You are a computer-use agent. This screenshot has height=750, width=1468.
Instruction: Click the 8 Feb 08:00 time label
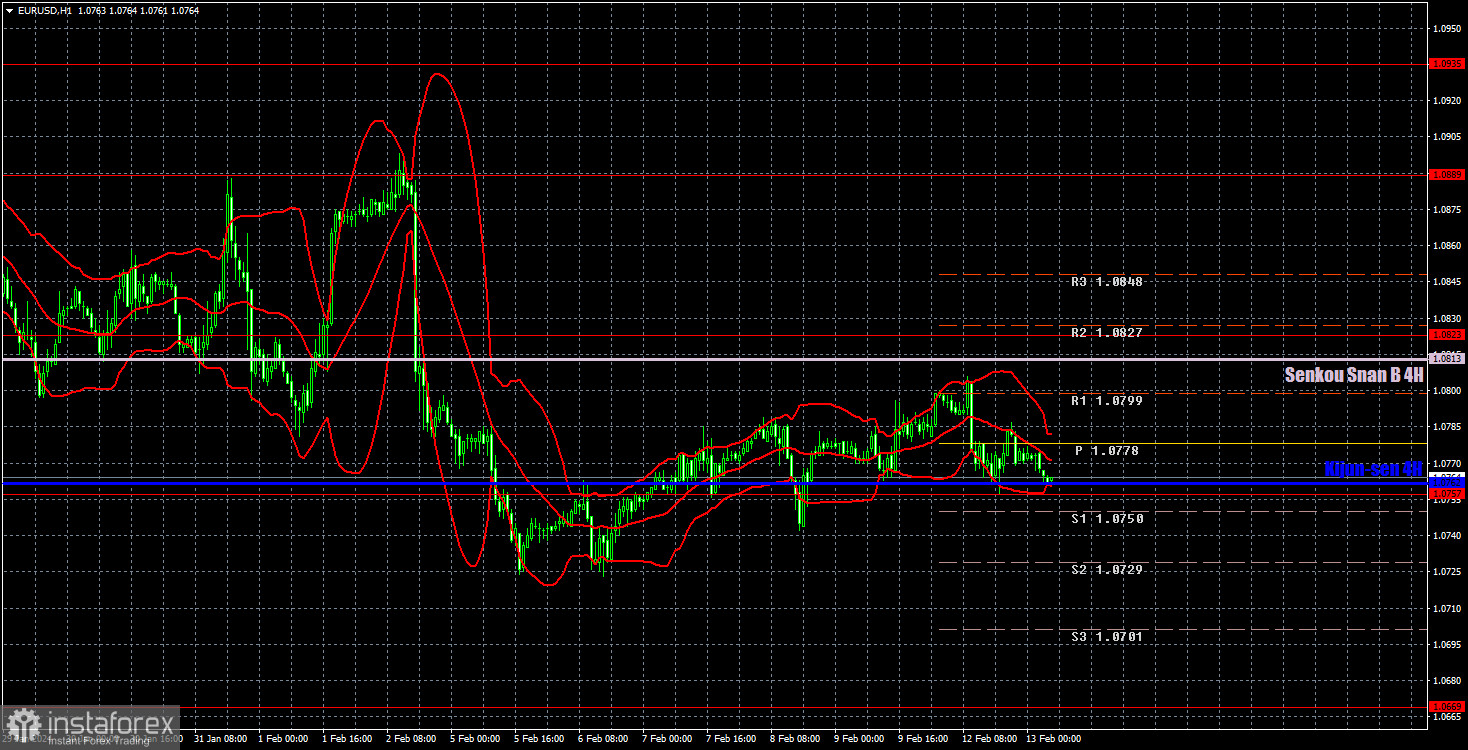pos(793,739)
